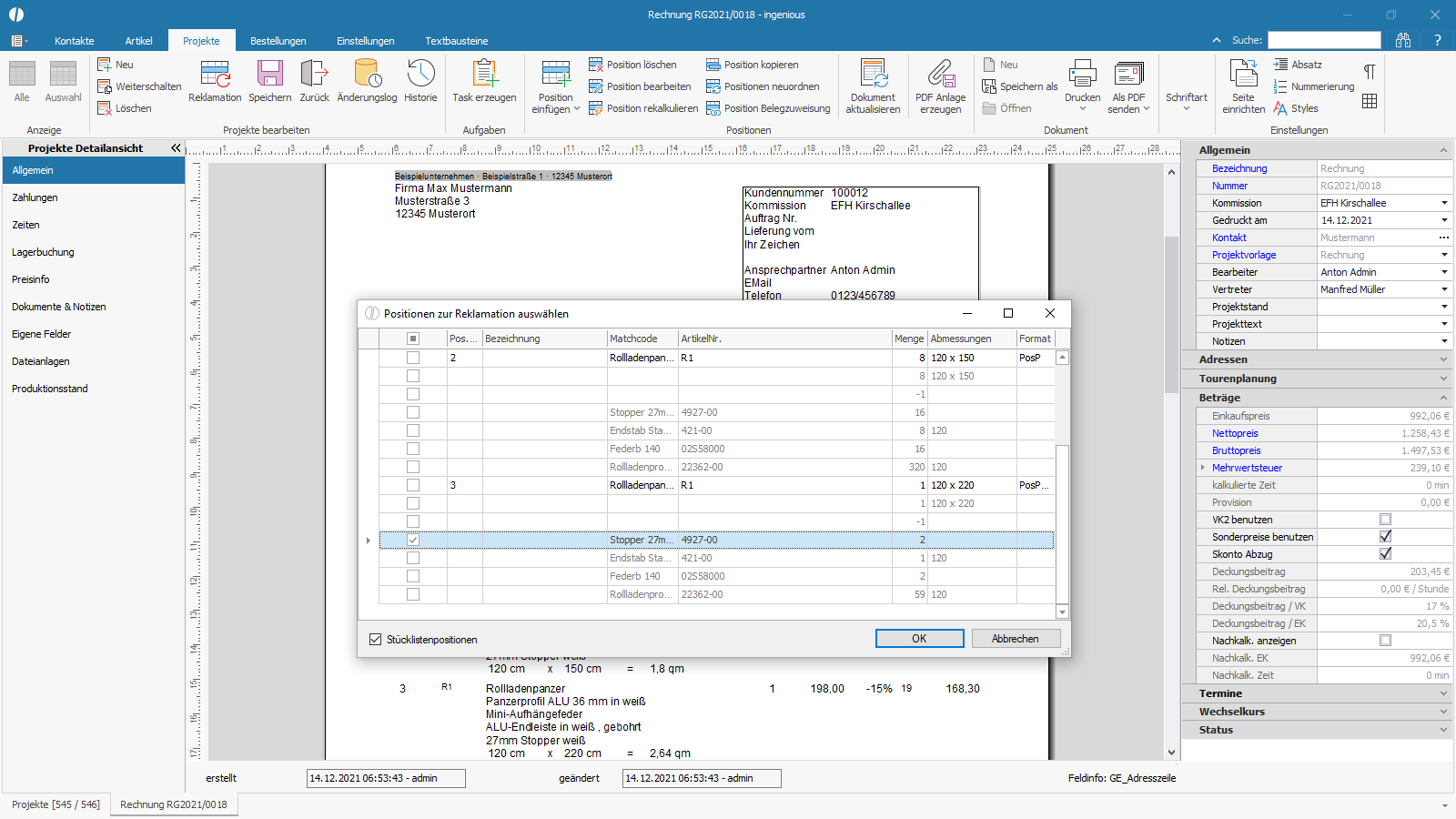The image size is (1456, 819).
Task: Click Abbrechen in the dialog
Action: coord(1016,639)
